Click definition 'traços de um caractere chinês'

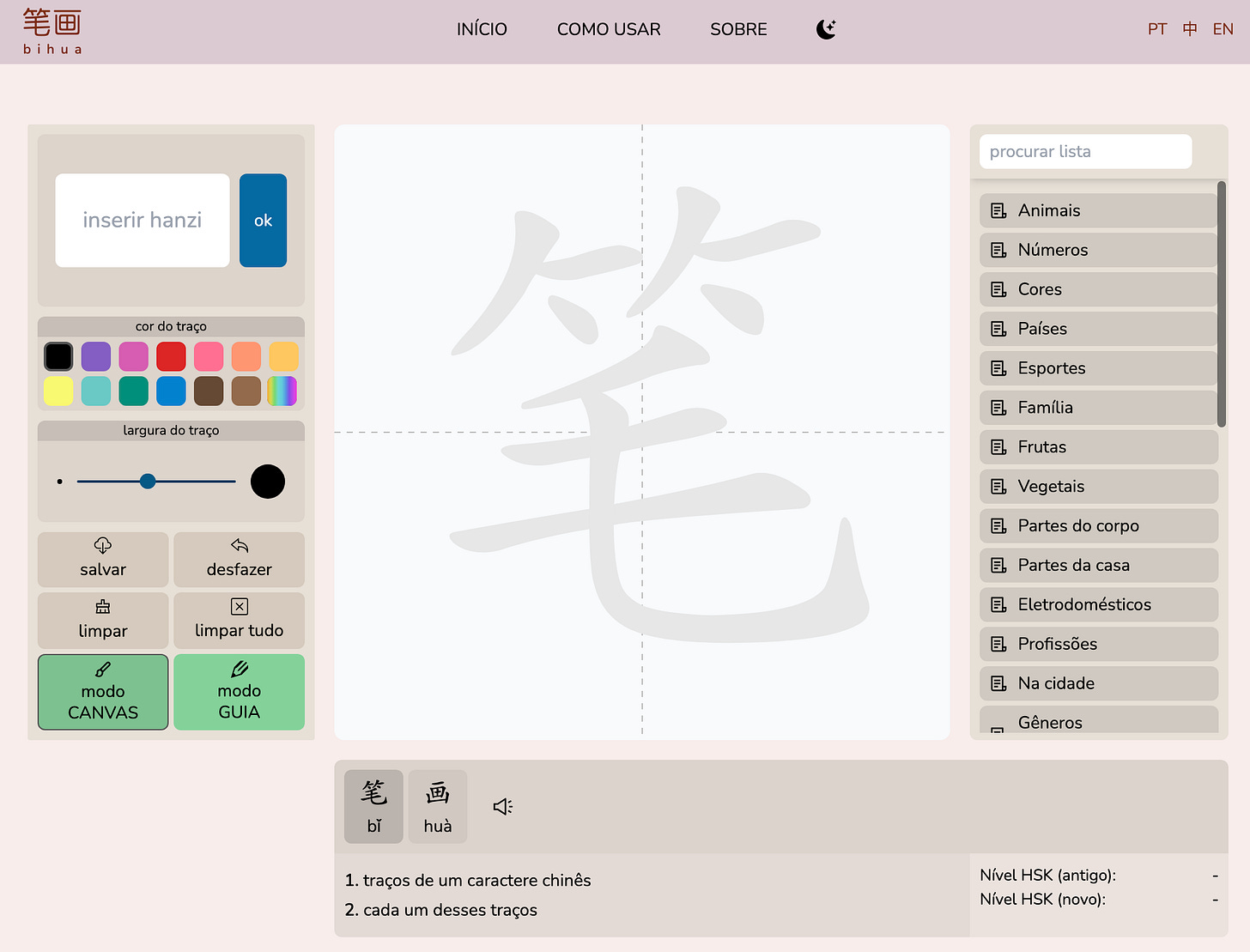click(x=477, y=881)
